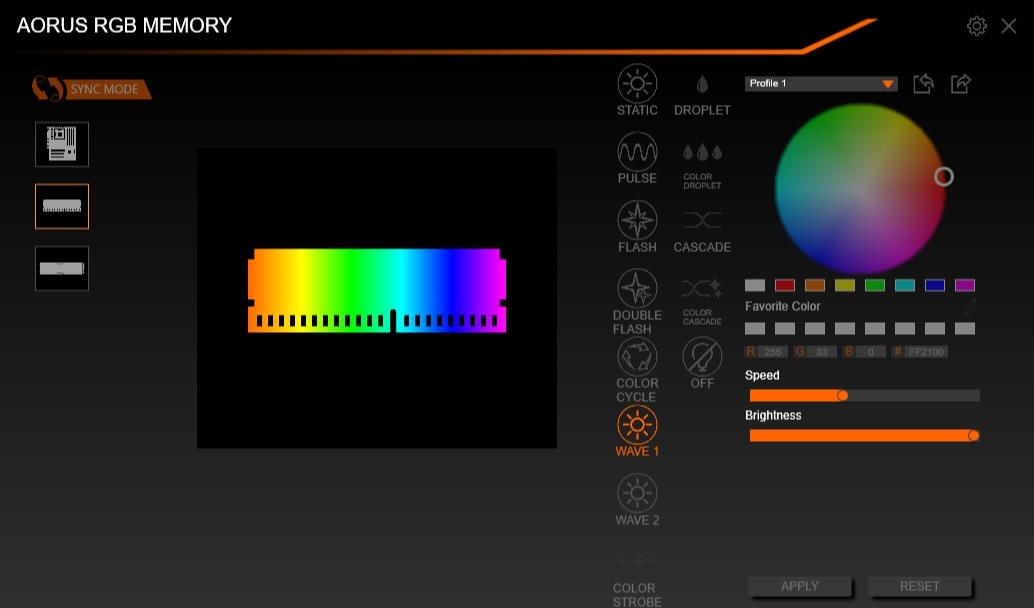The width and height of the screenshot is (1034, 608).
Task: Choose the Pulse lighting effect
Action: pos(637,153)
